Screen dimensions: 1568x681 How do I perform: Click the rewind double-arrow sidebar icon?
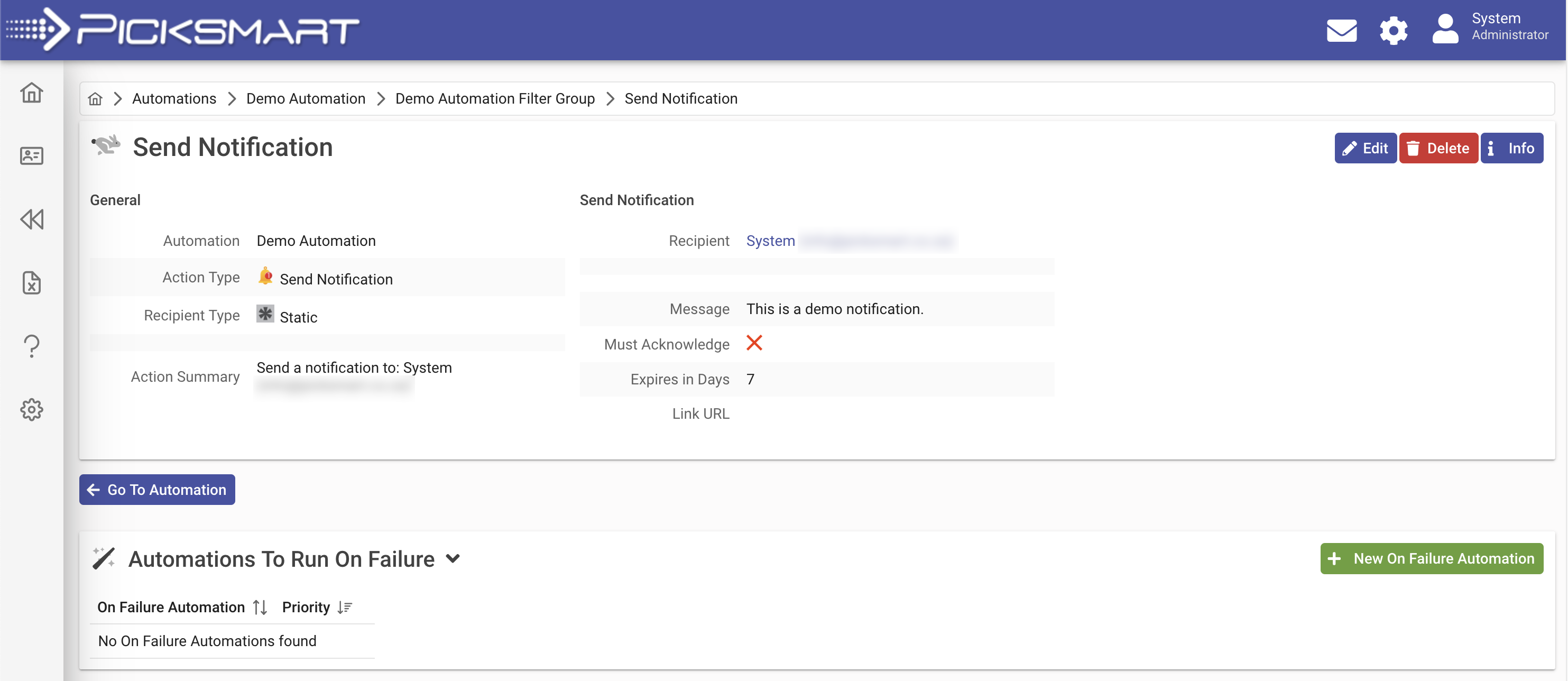pyautogui.click(x=31, y=219)
